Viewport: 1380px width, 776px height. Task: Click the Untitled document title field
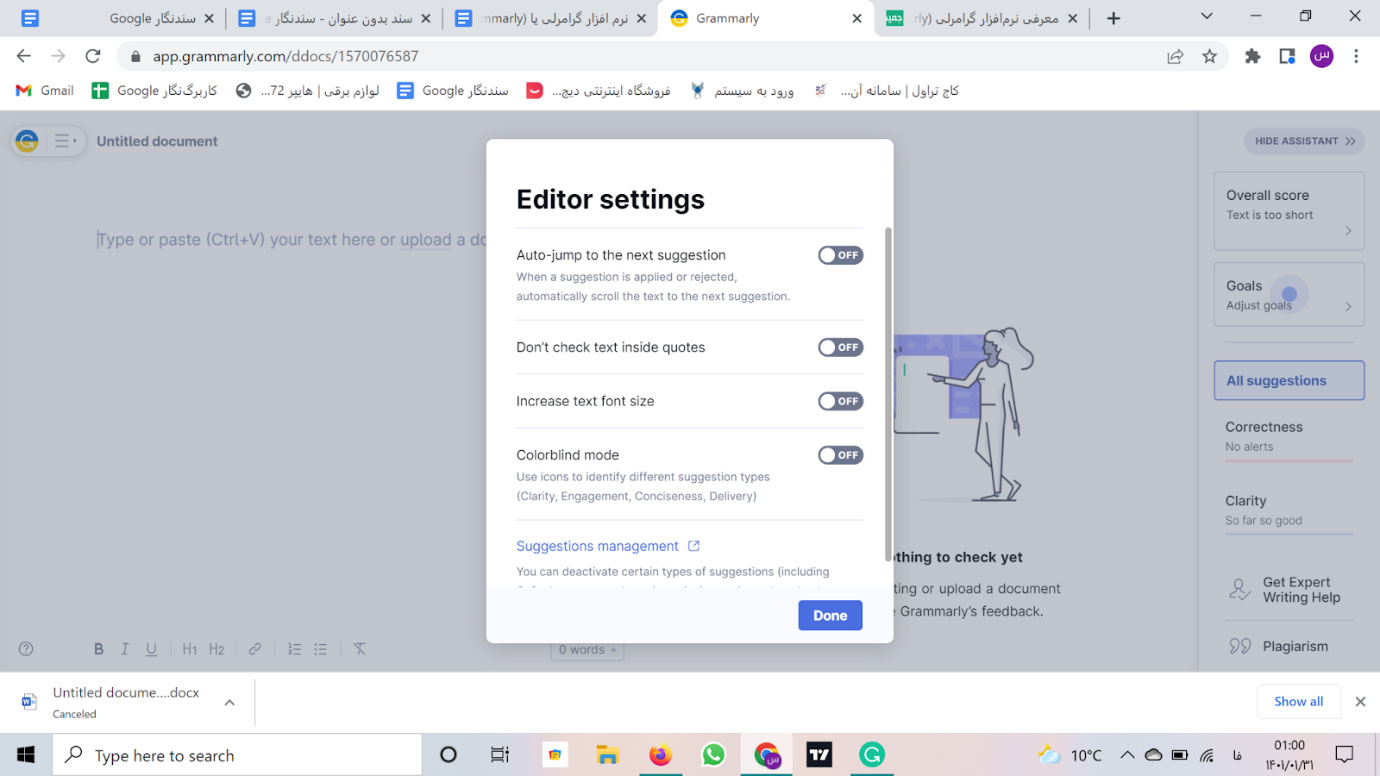157,141
